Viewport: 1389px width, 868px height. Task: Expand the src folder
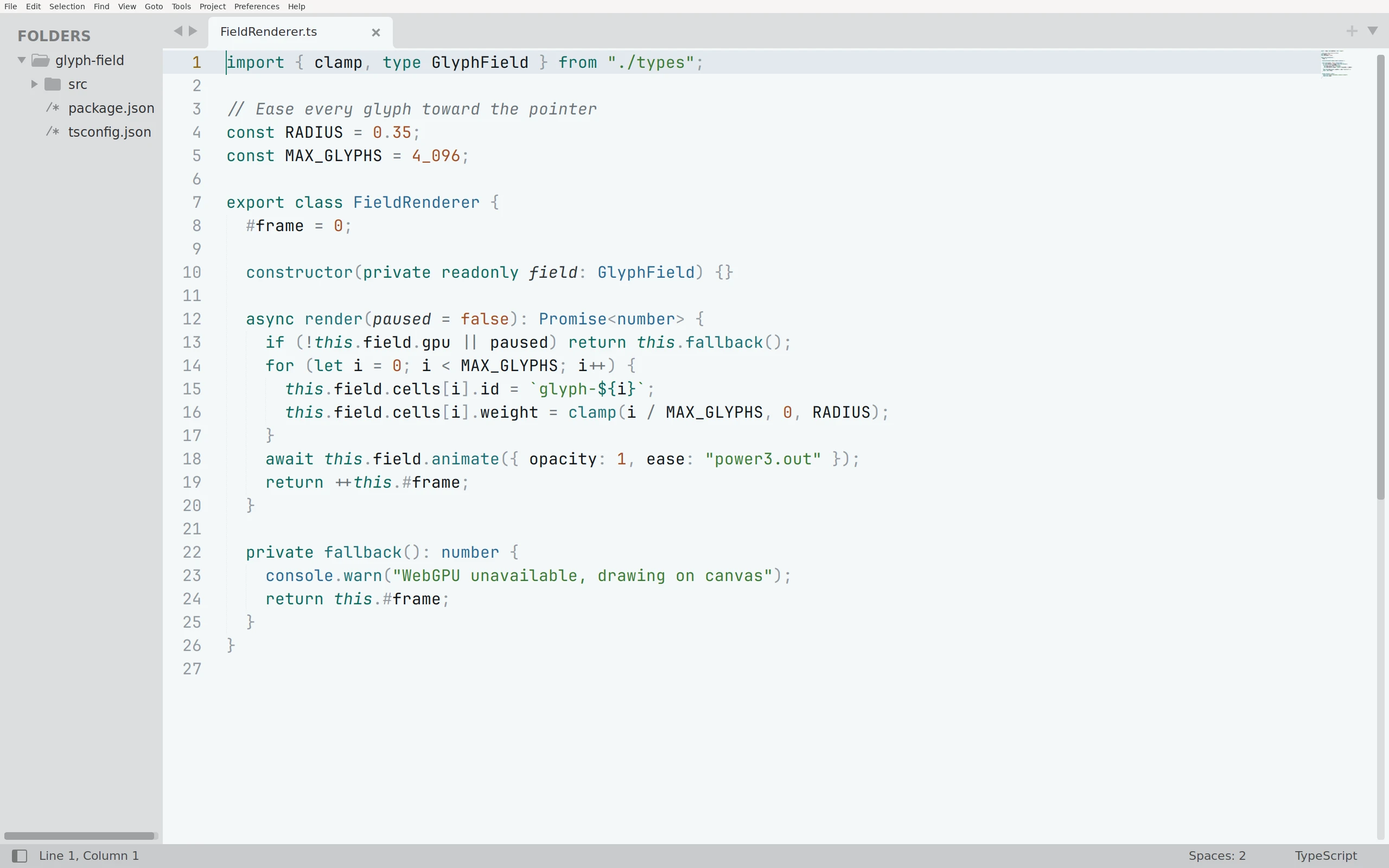[34, 84]
